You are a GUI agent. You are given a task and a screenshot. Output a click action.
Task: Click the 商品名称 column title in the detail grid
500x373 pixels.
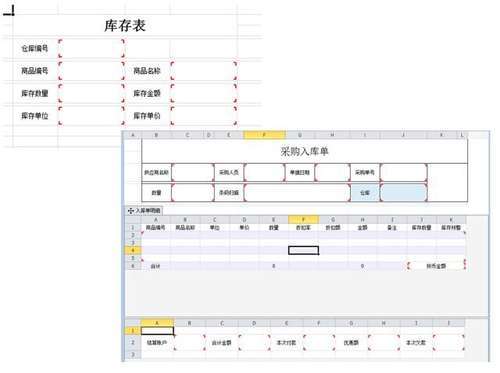(185, 228)
